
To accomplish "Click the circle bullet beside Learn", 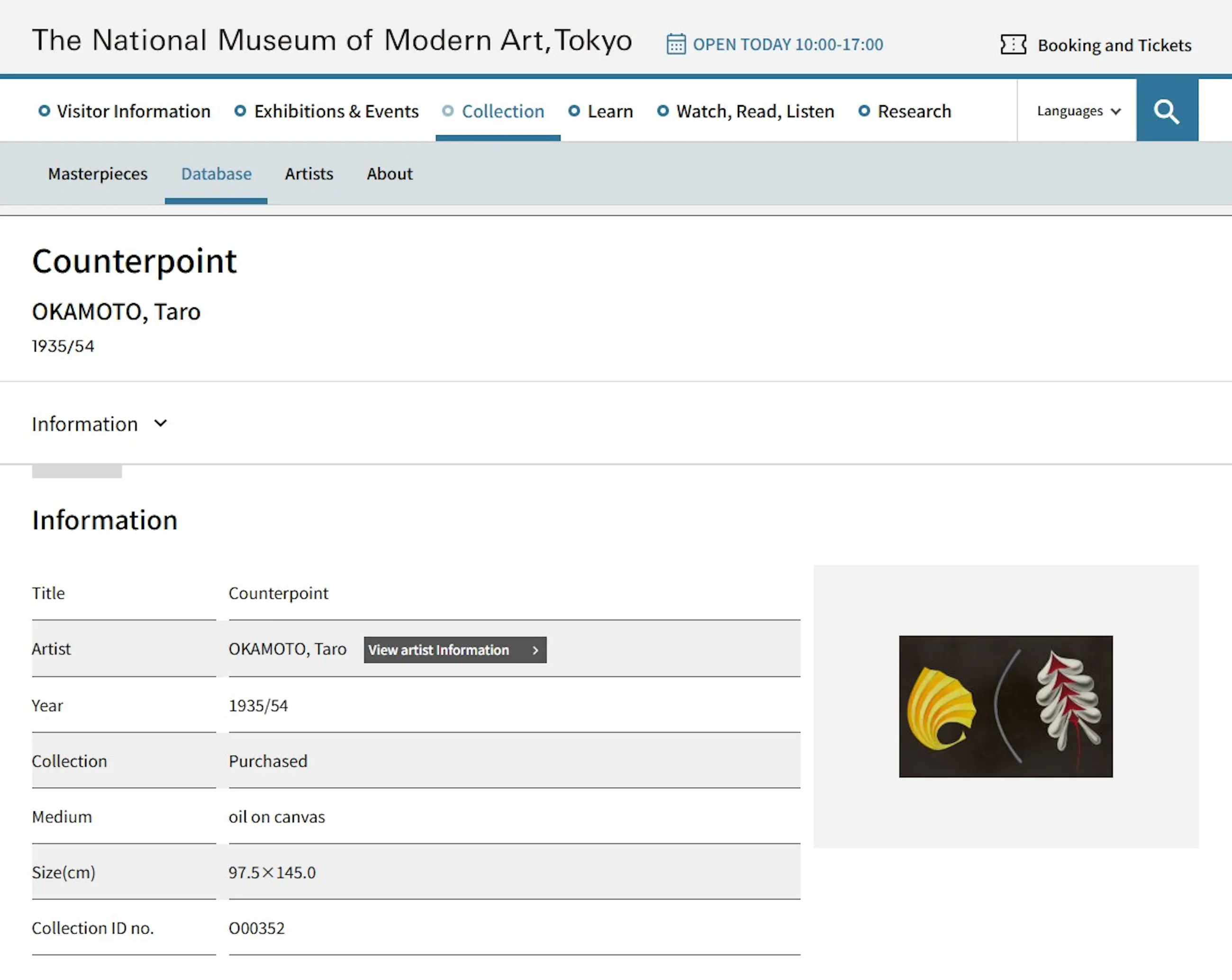I will click(574, 111).
